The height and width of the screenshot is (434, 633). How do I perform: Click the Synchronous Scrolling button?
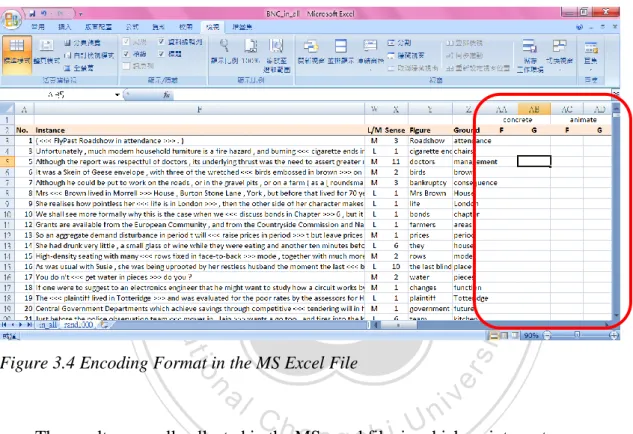(x=464, y=55)
